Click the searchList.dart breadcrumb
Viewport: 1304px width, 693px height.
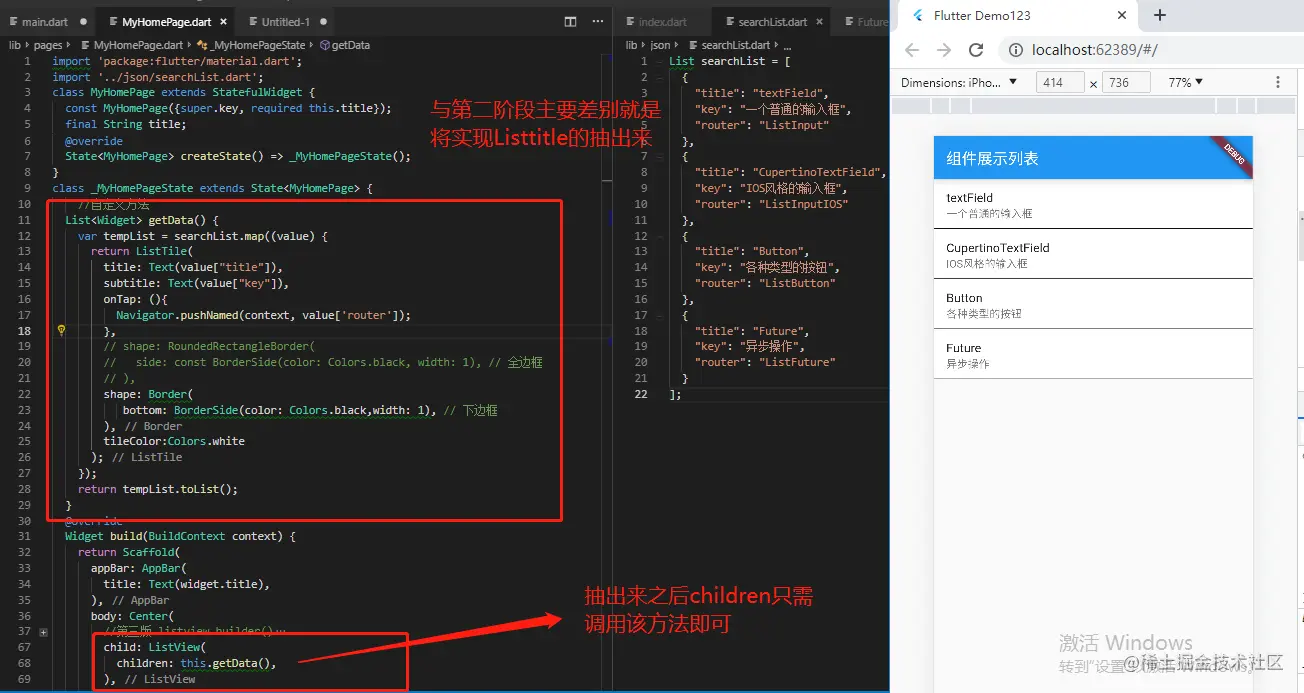click(x=729, y=45)
